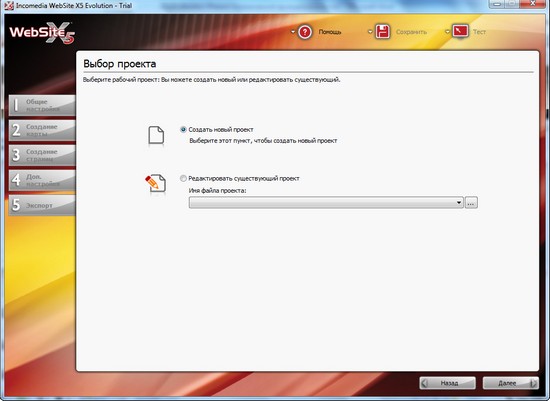Open the project file name dropdown

coord(326,202)
